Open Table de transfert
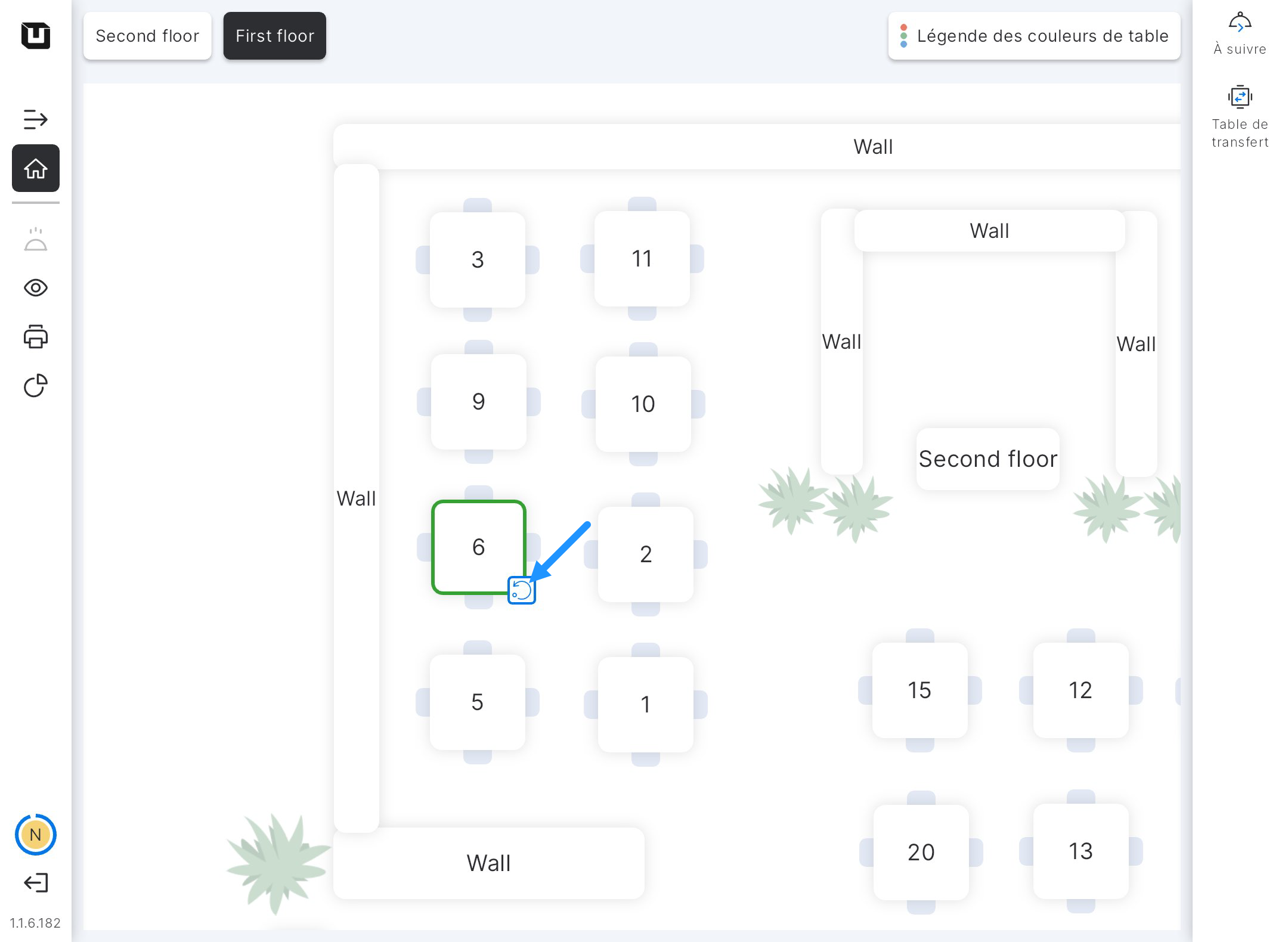Screen dimensions: 1288x942 tap(1240, 116)
